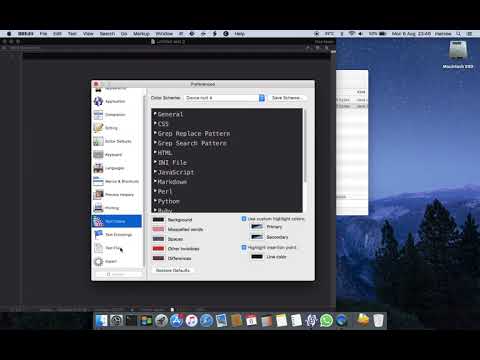480x360 pixels.
Task: Select the Text Colors pane icon
Action: pos(98,221)
